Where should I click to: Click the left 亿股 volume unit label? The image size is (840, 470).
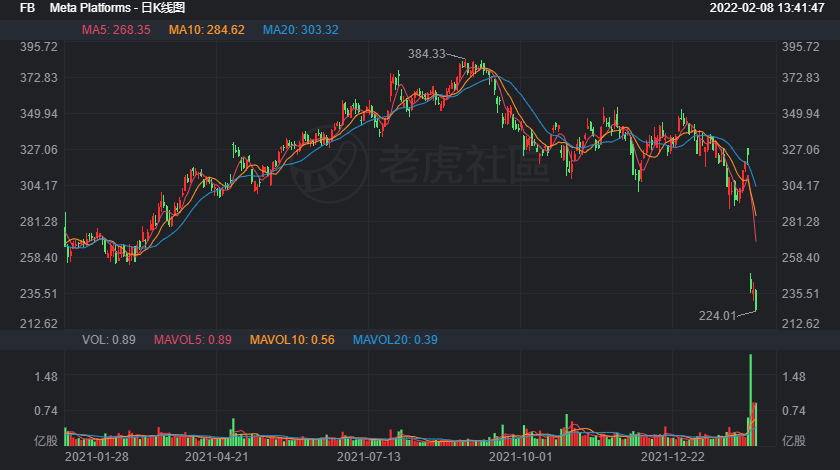point(46,441)
